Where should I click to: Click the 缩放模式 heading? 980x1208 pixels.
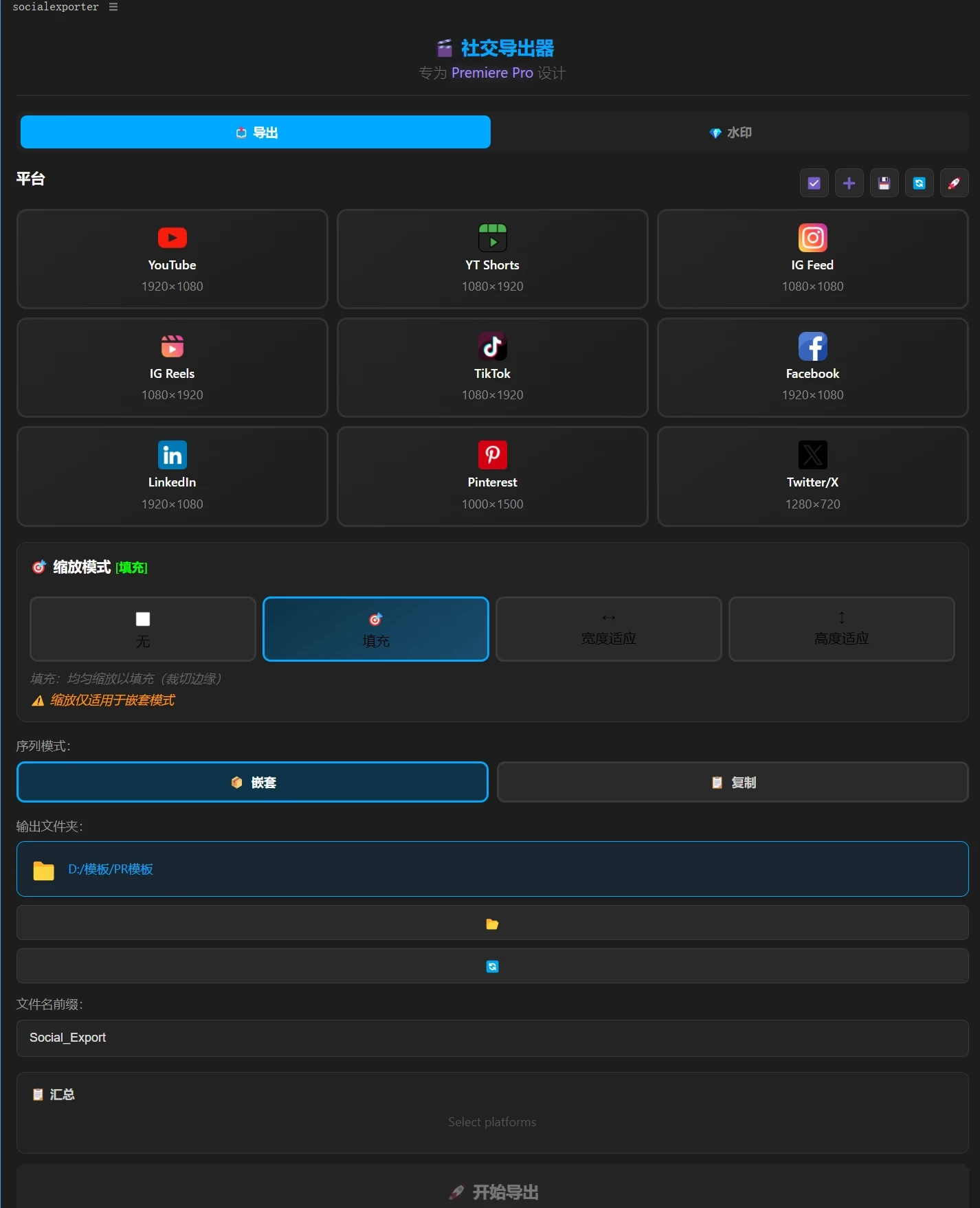pyautogui.click(x=82, y=567)
